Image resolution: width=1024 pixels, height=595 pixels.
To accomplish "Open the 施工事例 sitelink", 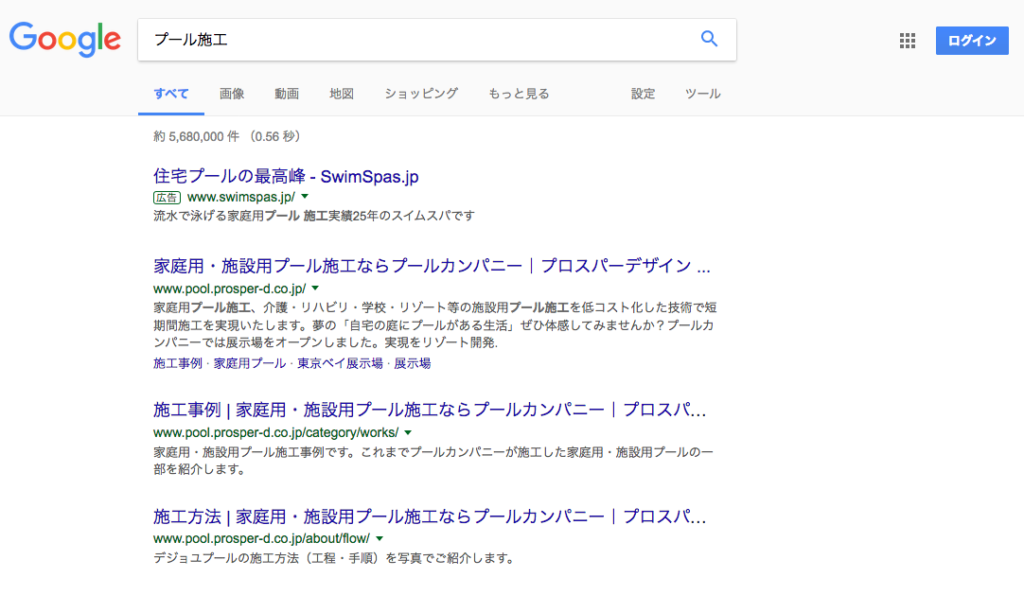I will click(x=178, y=363).
